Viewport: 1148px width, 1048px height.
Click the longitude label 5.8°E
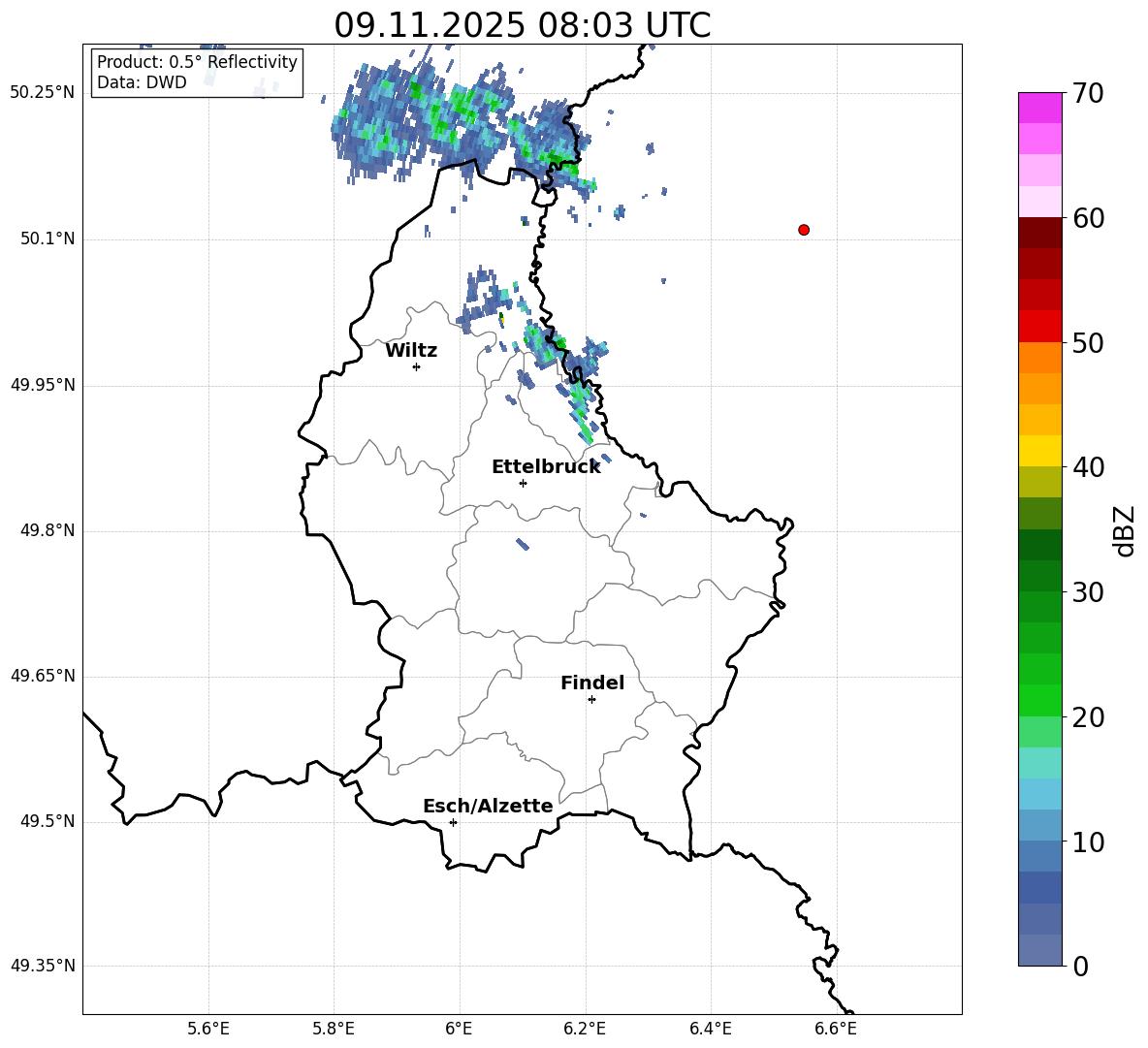point(334,1029)
